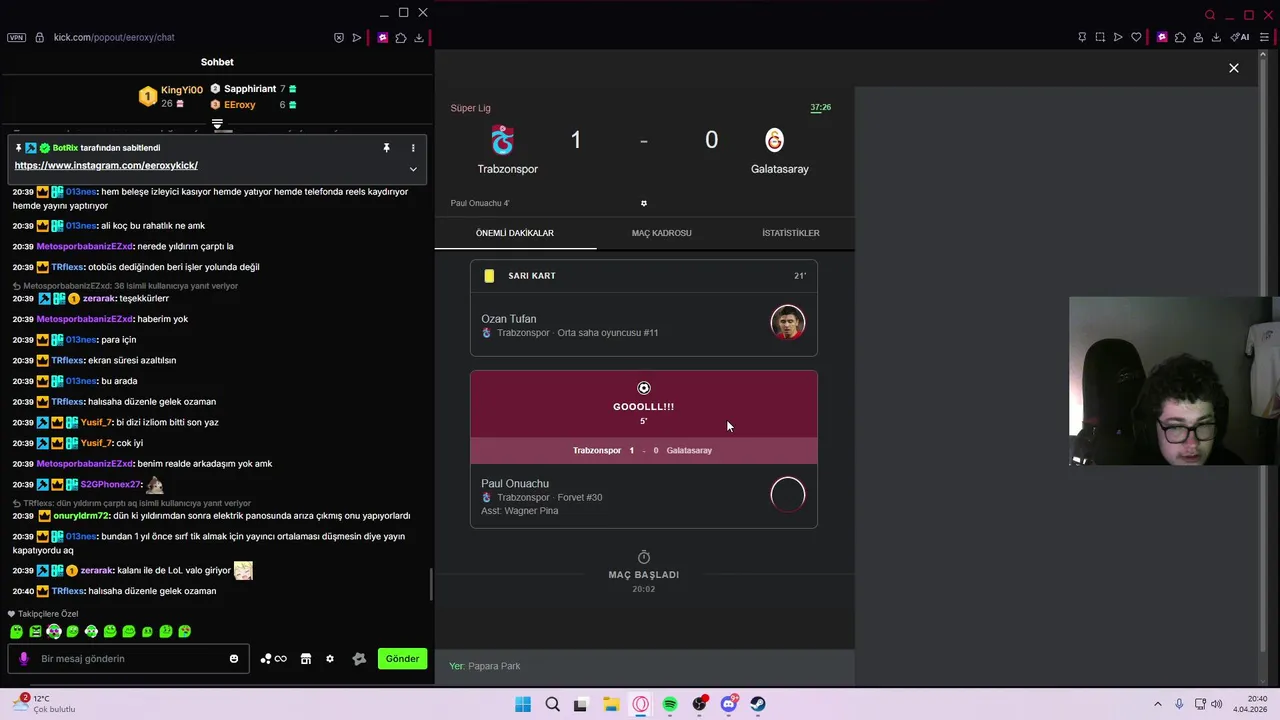Switch to the İSTATİSTİKLER tab
Viewport: 1280px width, 720px height.
coord(791,233)
